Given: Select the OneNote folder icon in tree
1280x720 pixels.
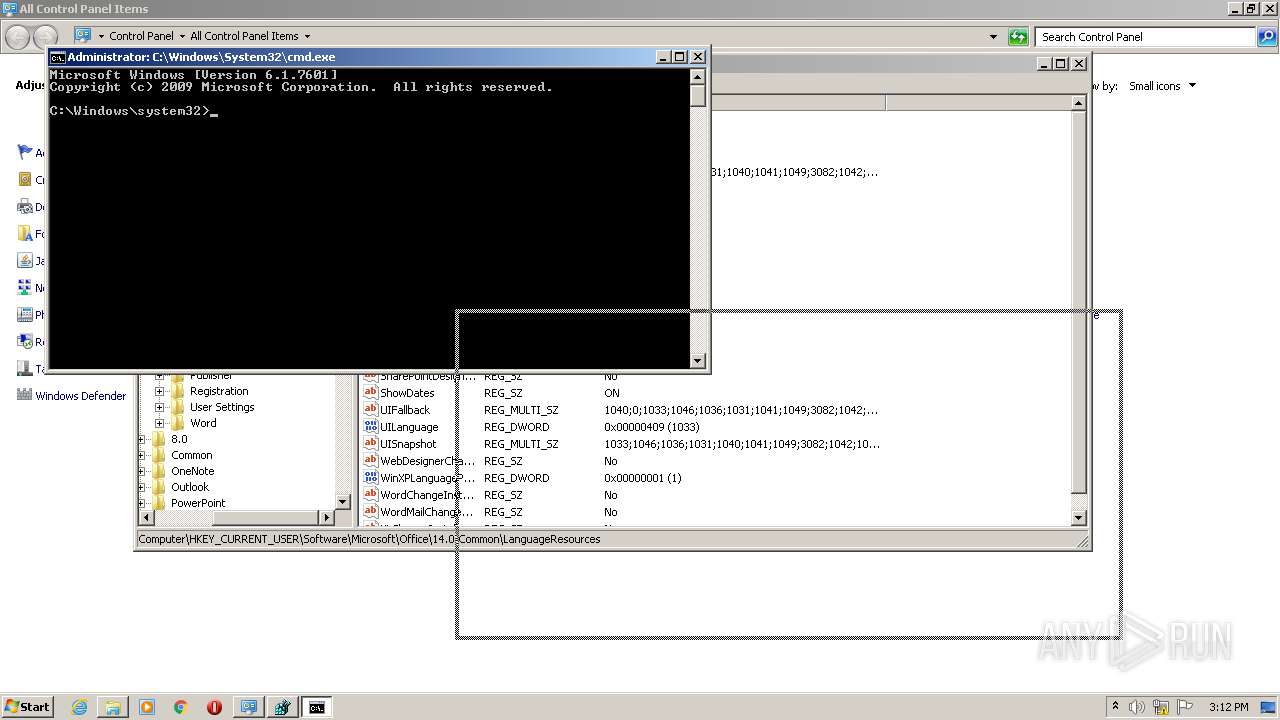Looking at the screenshot, I should pyautogui.click(x=159, y=471).
